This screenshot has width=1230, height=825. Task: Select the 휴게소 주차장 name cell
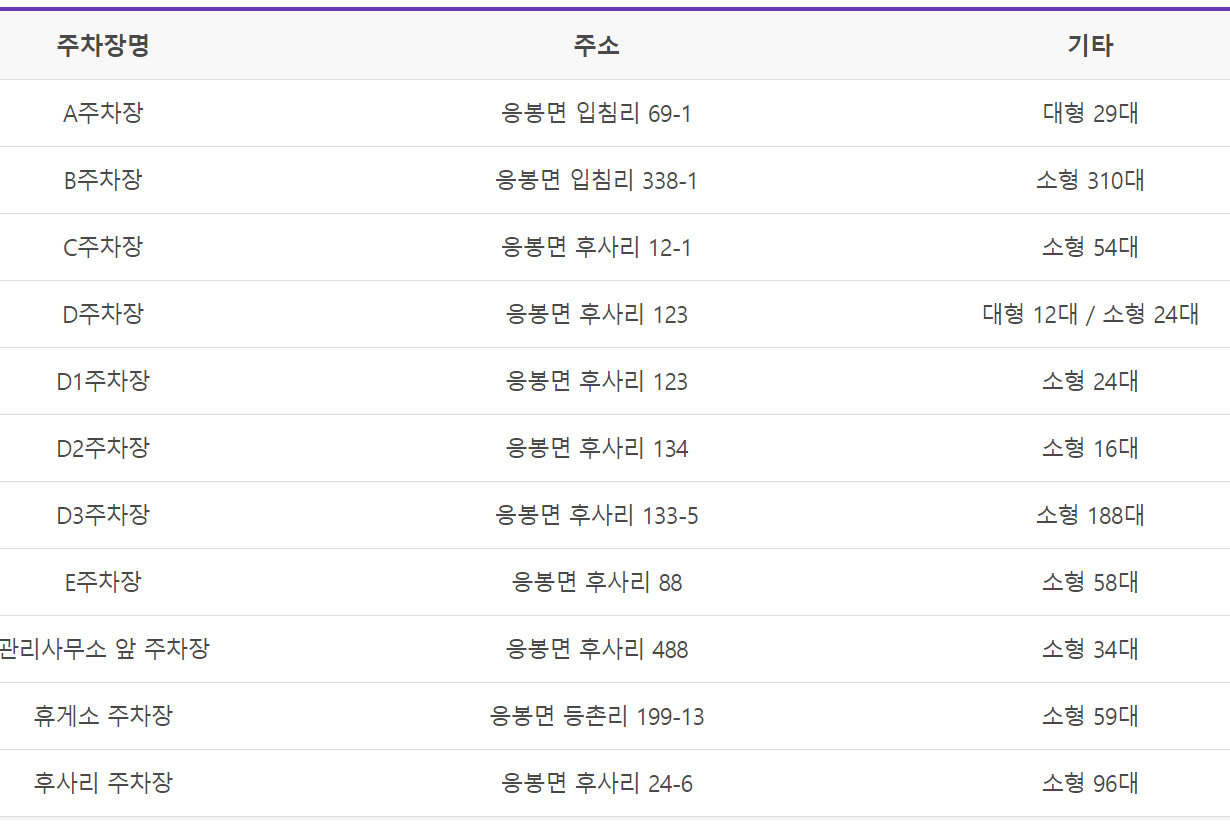click(x=103, y=716)
